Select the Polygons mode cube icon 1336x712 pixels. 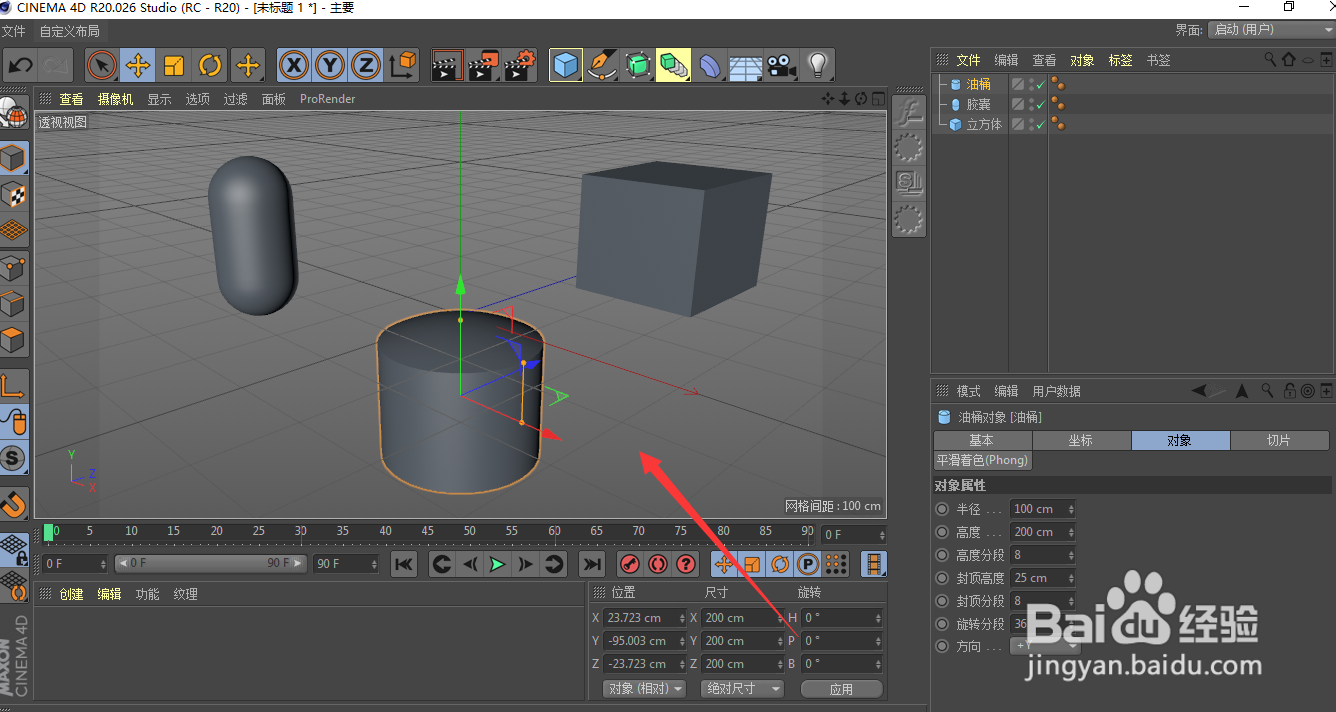(13, 339)
